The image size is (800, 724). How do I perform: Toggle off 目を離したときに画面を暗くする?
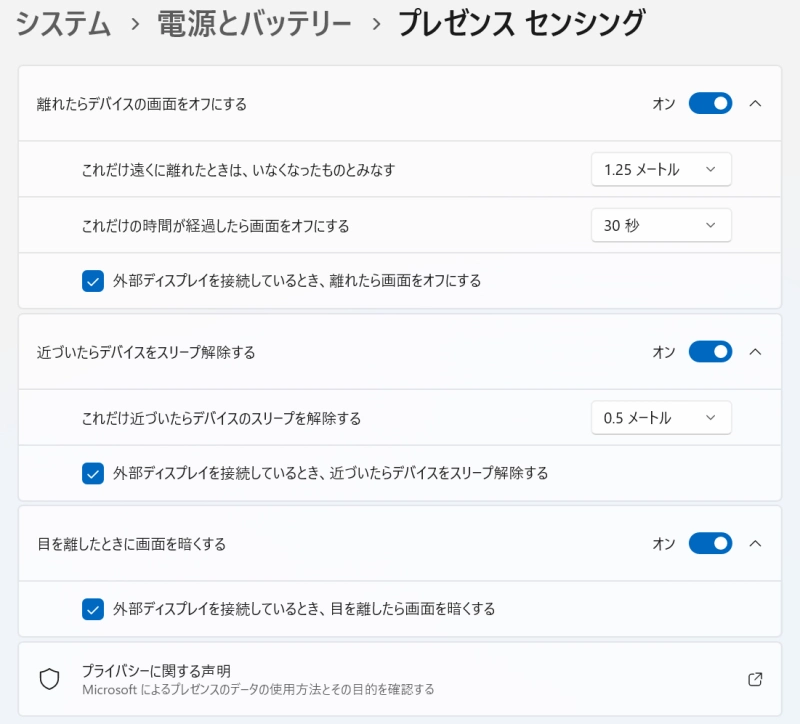tap(709, 543)
